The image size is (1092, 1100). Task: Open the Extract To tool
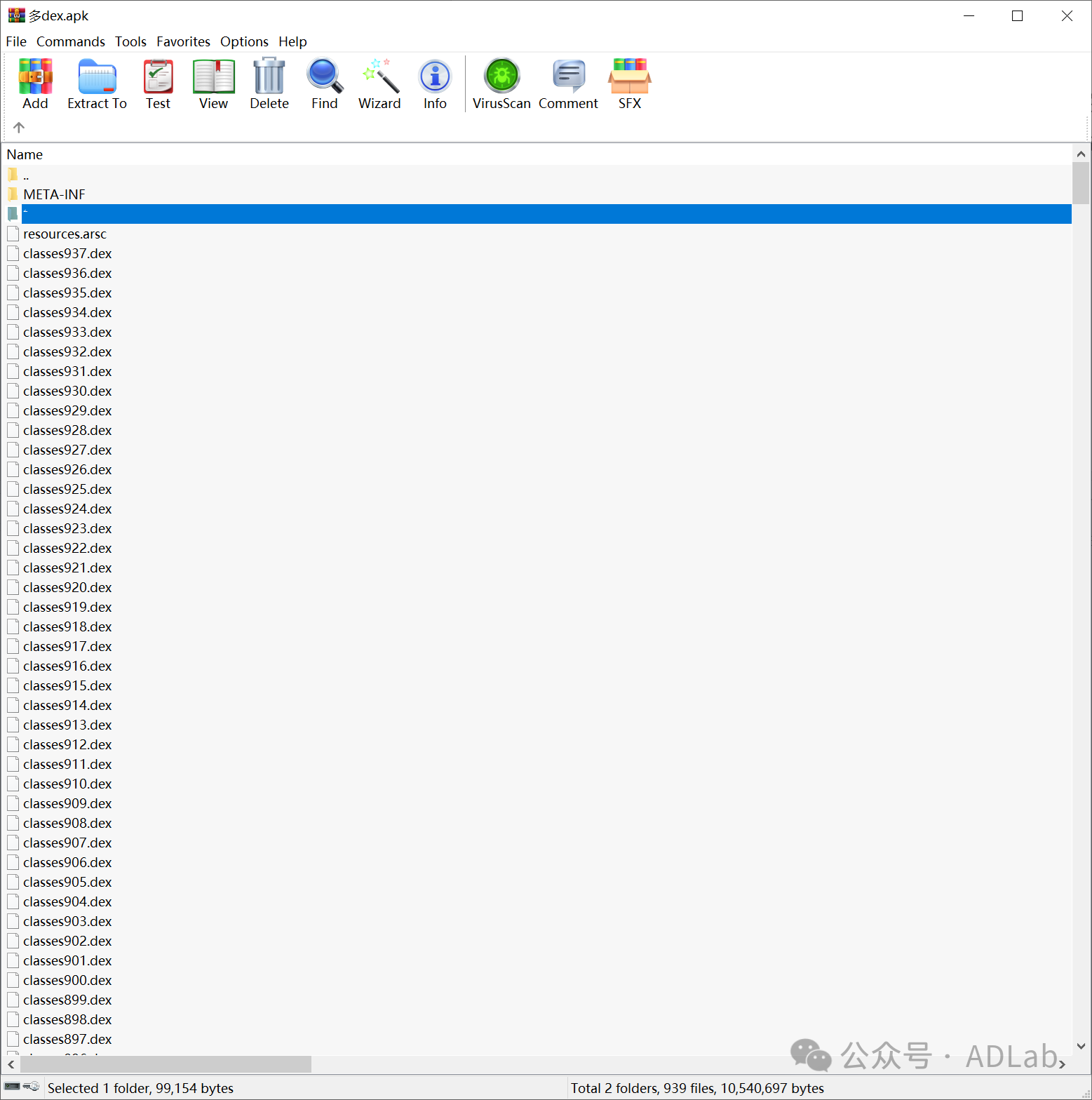click(97, 83)
